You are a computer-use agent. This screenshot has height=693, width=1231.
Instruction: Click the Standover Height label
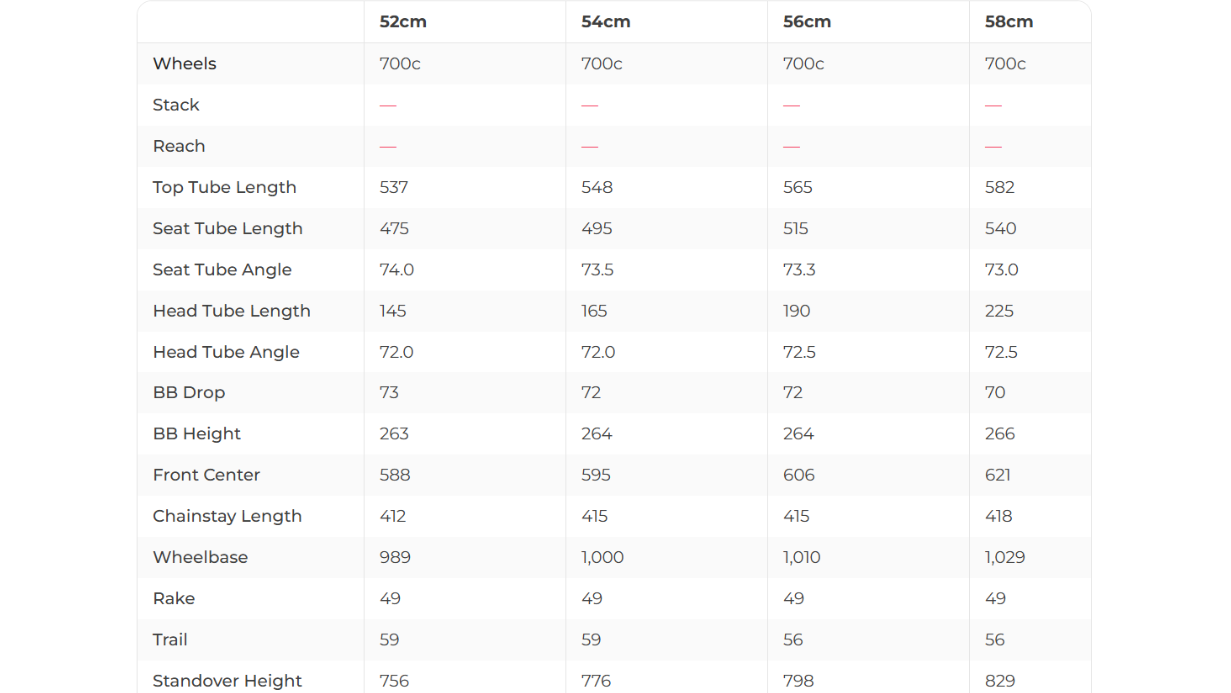click(227, 681)
